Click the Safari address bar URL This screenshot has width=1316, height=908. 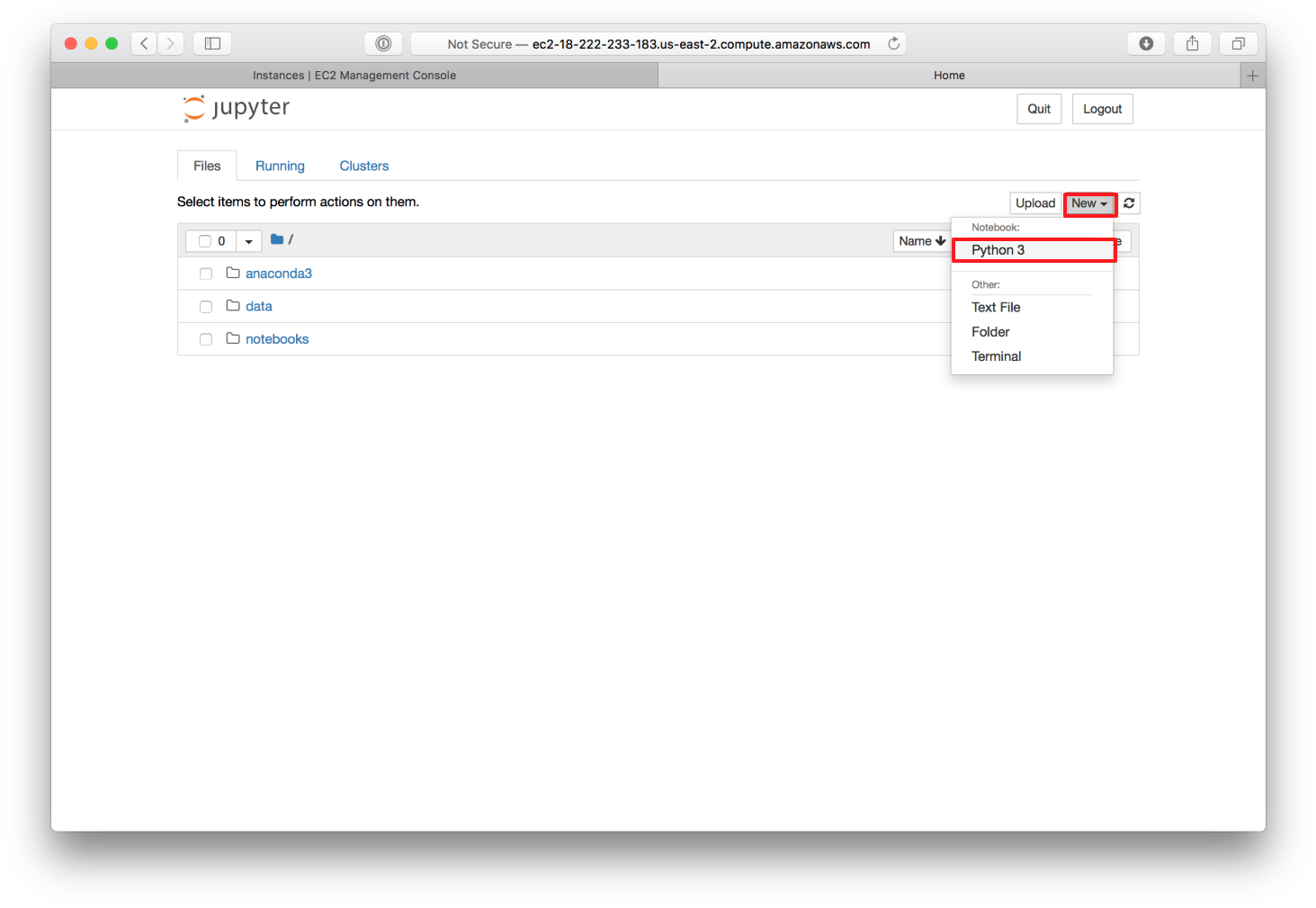coord(658,43)
